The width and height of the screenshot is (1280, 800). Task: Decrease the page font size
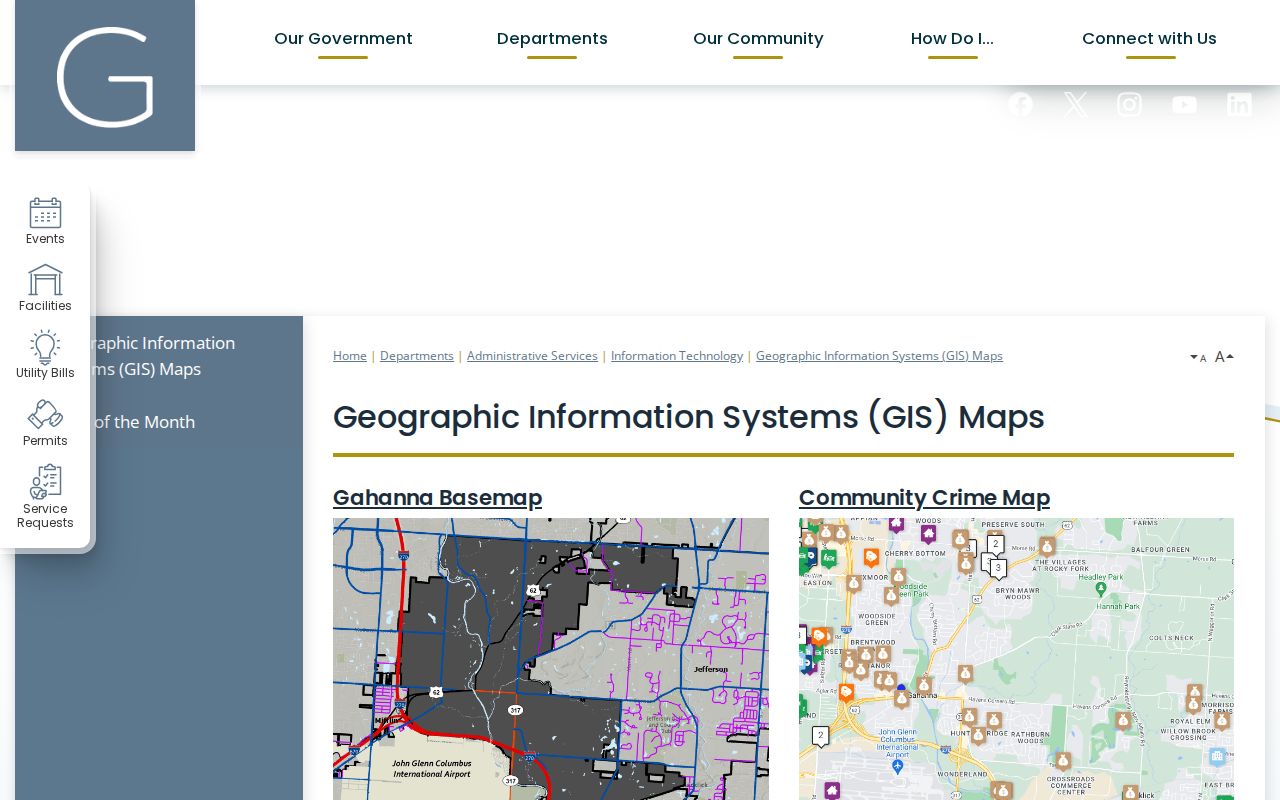click(x=1198, y=357)
